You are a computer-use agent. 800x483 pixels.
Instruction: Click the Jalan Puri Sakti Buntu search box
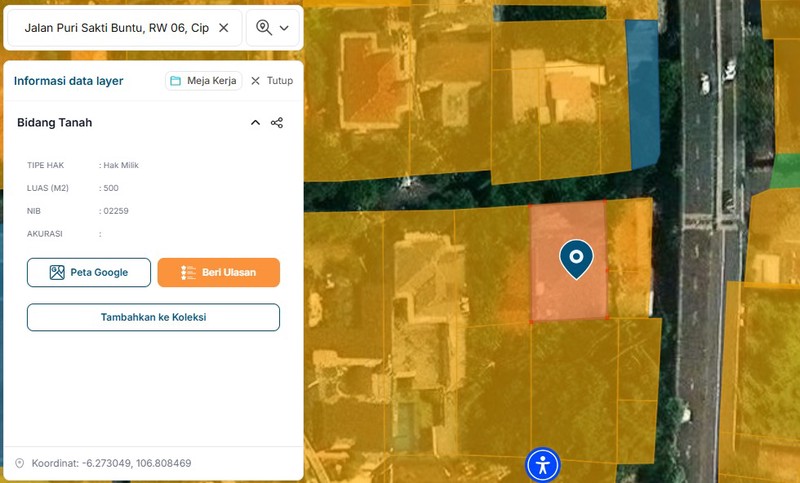pos(115,28)
